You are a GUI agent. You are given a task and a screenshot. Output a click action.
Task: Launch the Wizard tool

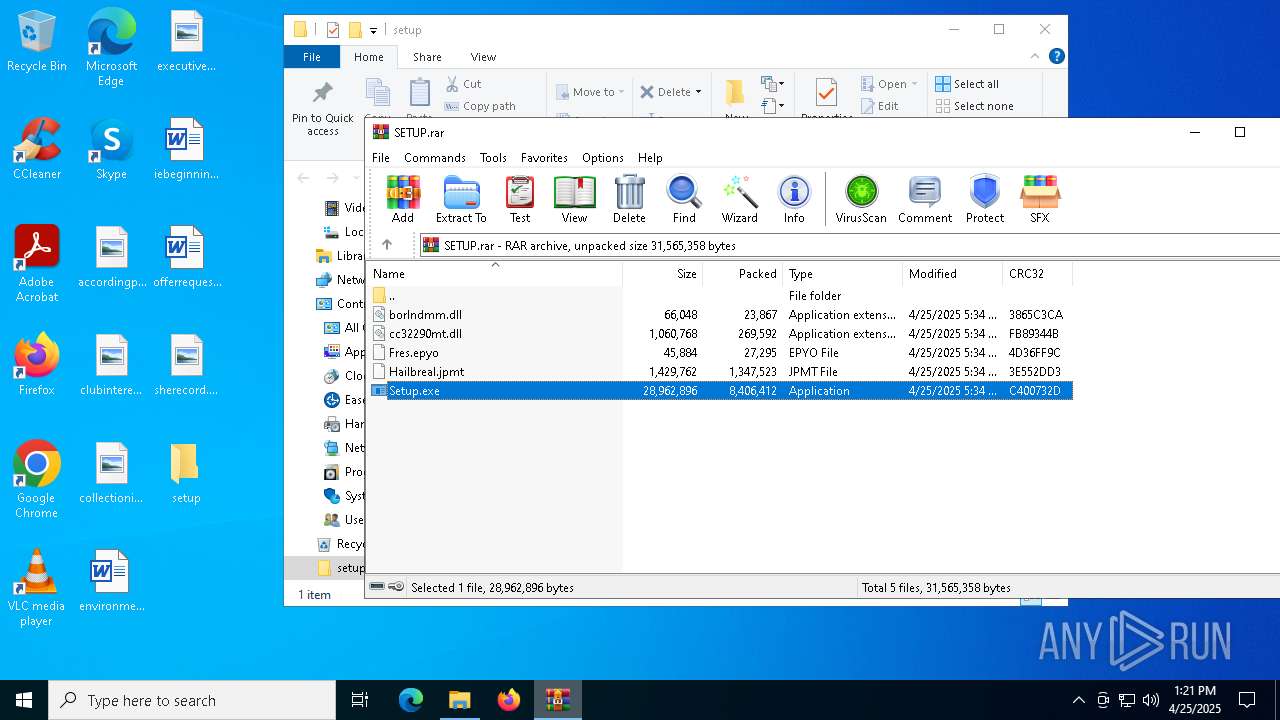coord(740,199)
